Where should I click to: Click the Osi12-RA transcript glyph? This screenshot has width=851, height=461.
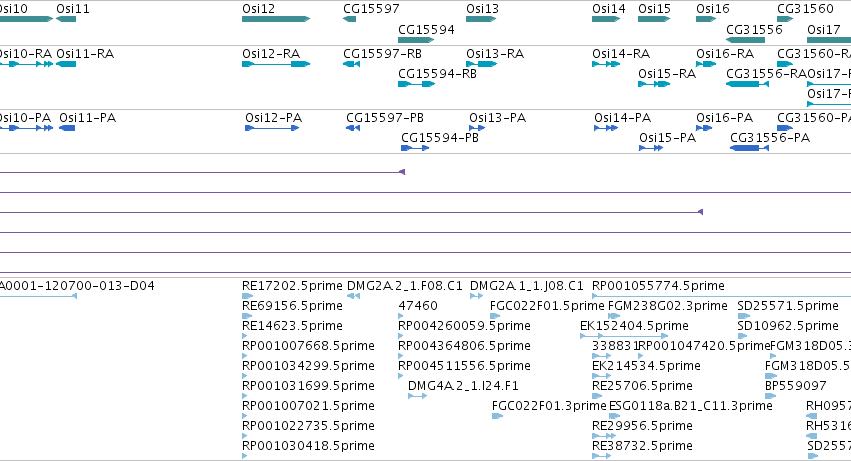coord(276,64)
